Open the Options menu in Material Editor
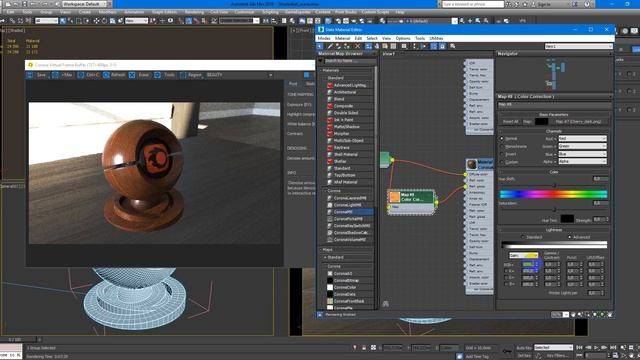The image size is (640, 360). coord(403,38)
